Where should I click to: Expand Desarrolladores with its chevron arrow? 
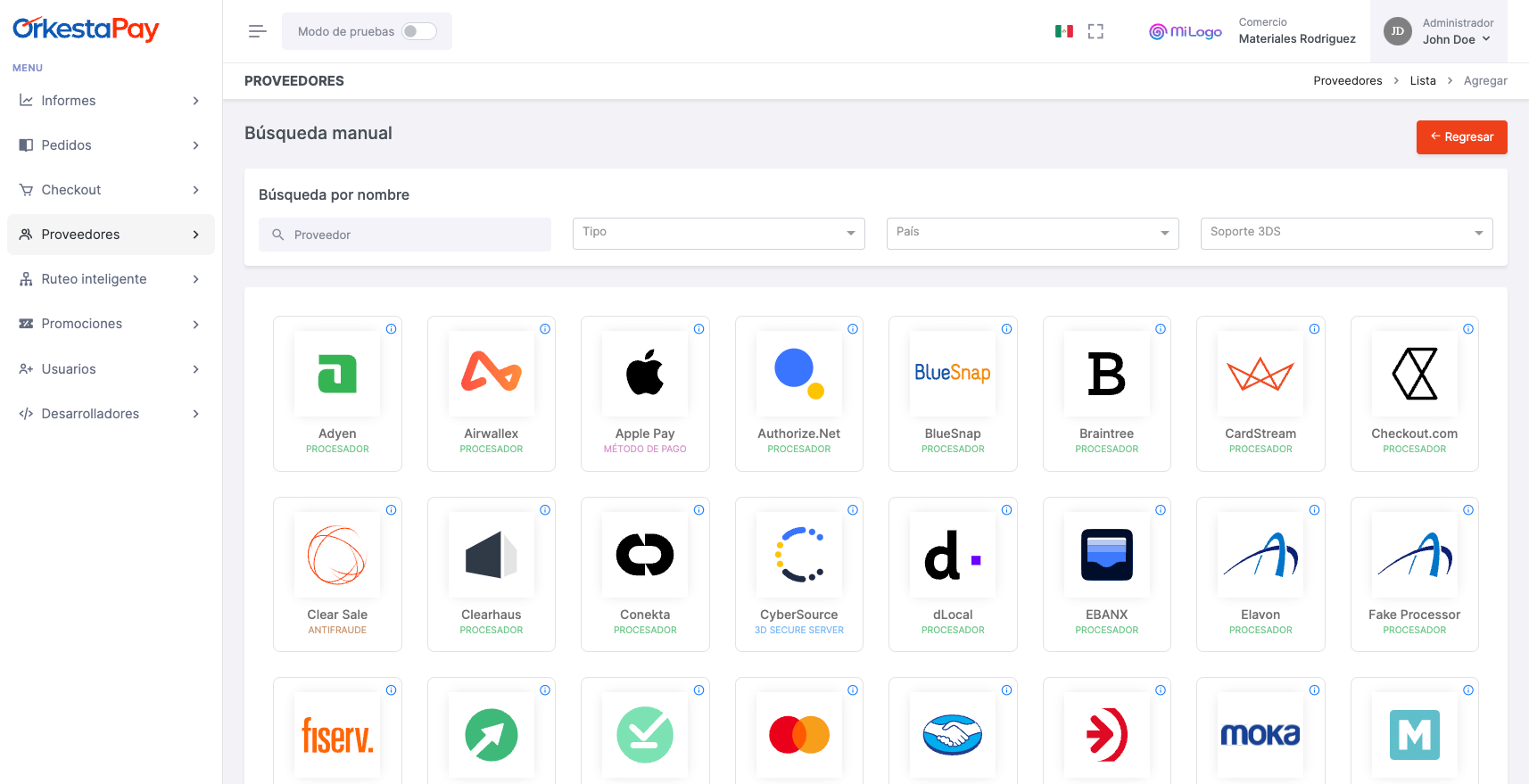pos(196,414)
